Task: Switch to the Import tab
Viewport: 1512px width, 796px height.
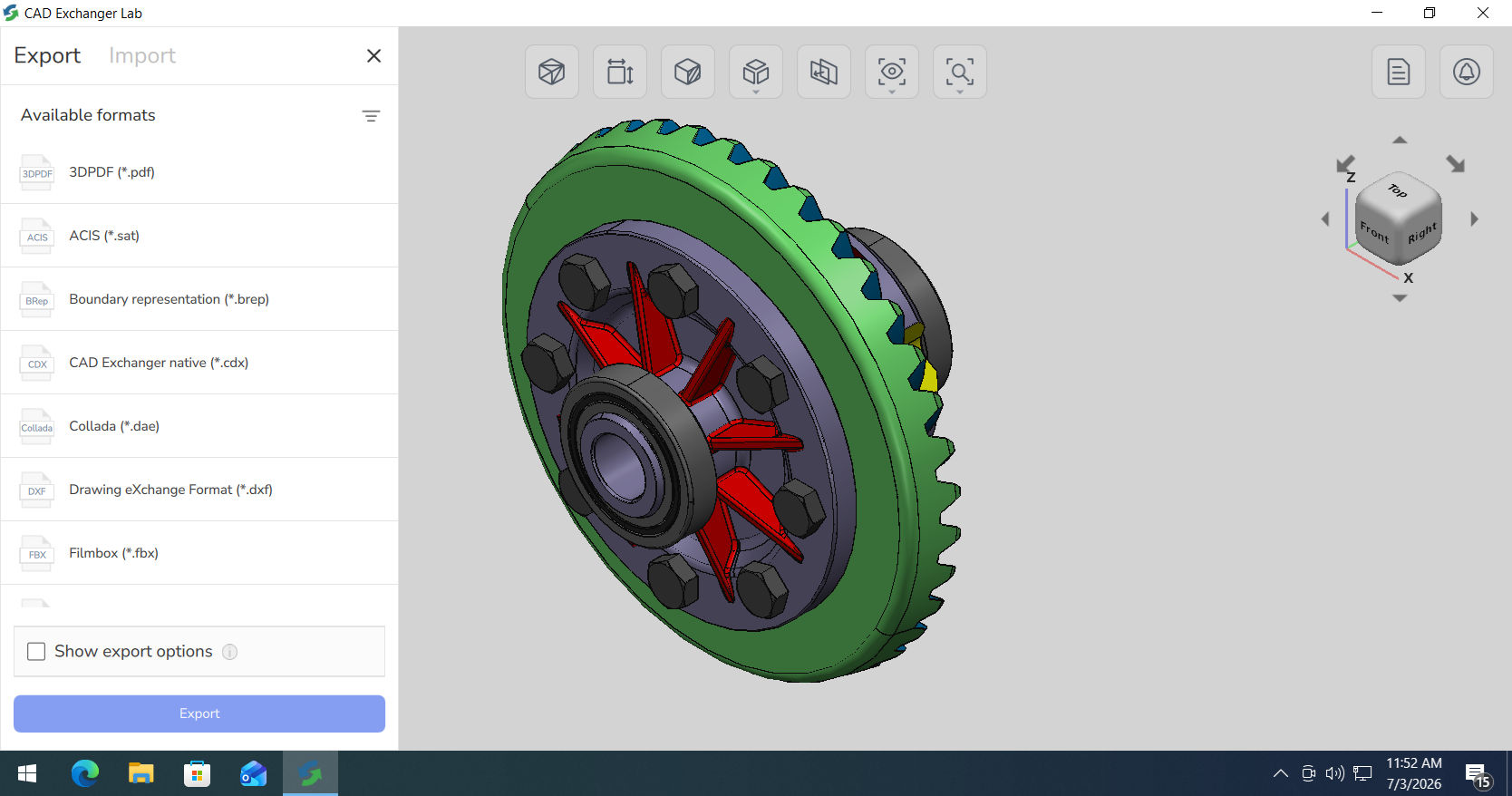Action: point(142,55)
